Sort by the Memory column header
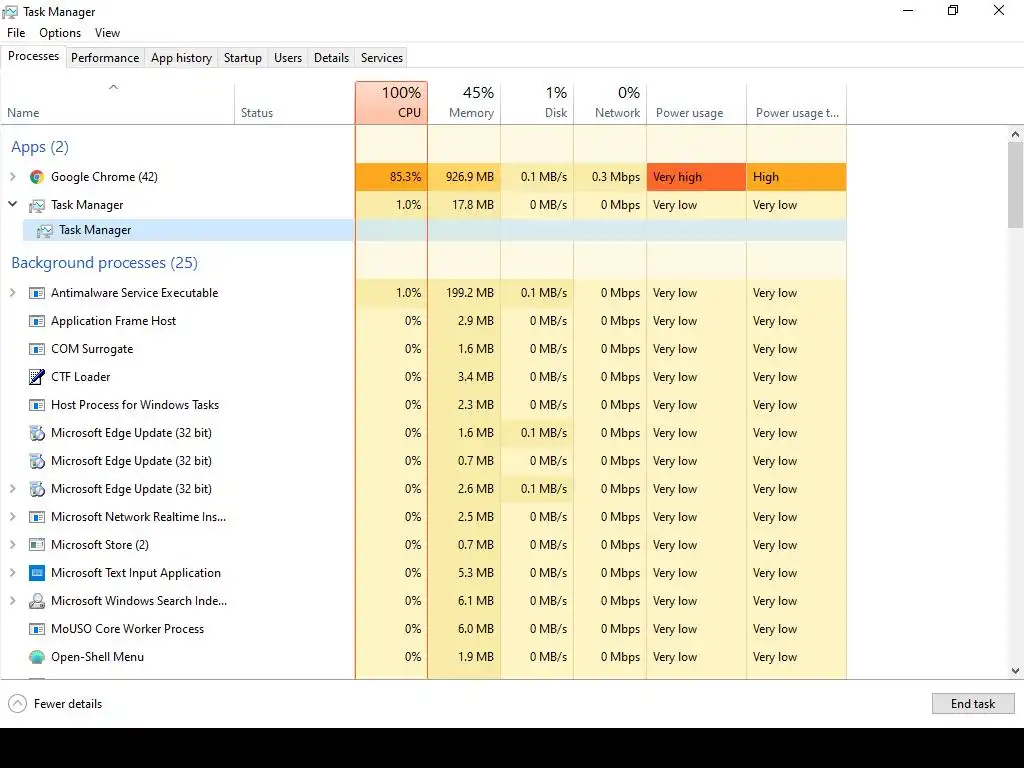This screenshot has height=768, width=1024. pos(464,103)
